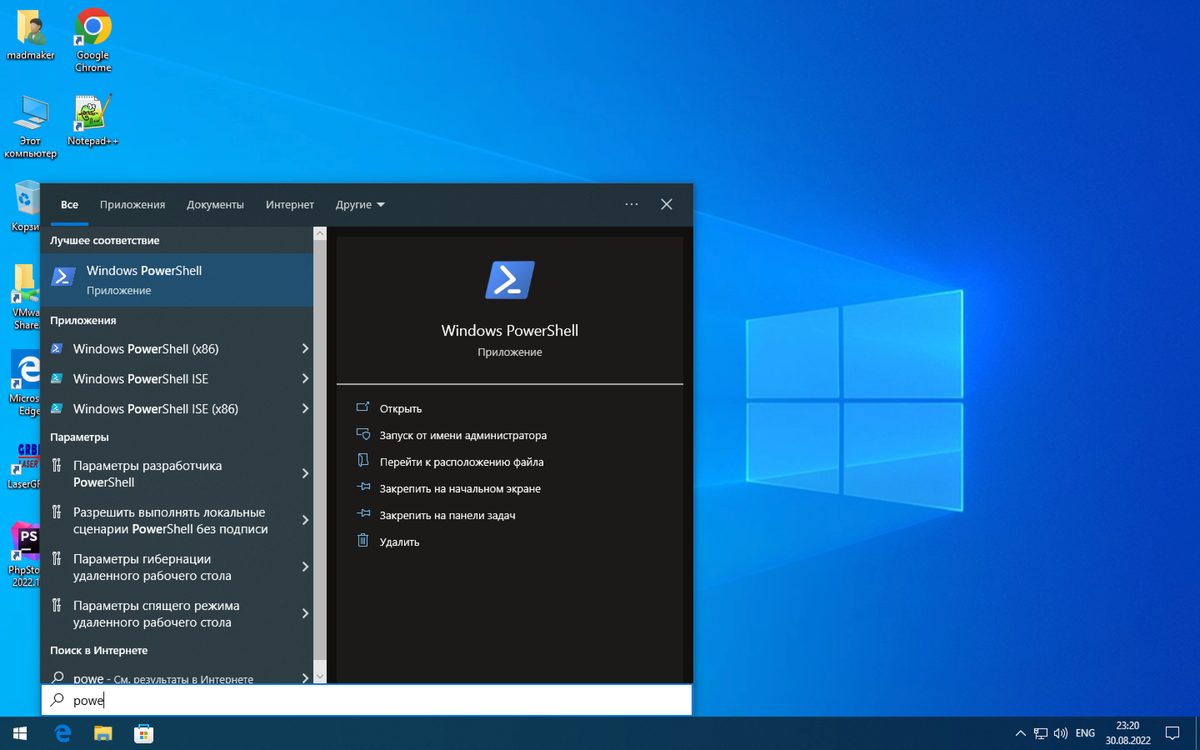The width and height of the screenshot is (1200, 750).
Task: Click the results list scrollbar up arrow
Action: 320,234
